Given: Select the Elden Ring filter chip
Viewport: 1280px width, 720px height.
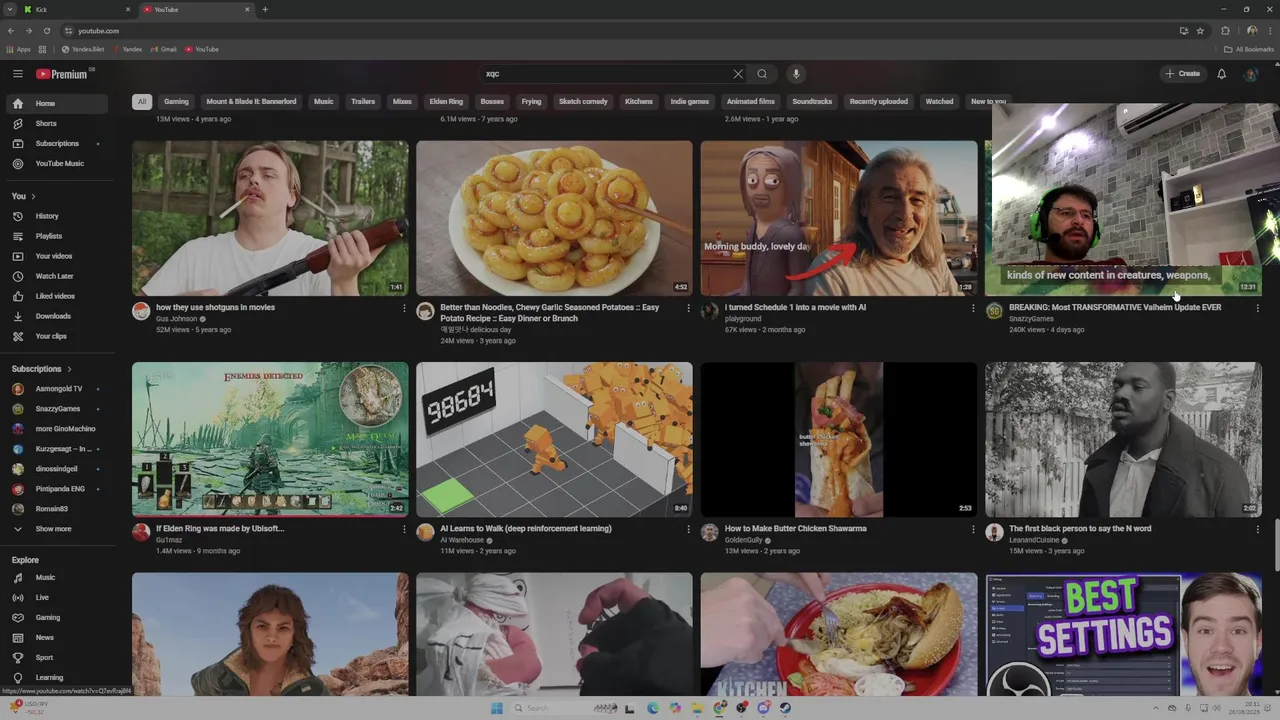Looking at the screenshot, I should click(x=446, y=101).
